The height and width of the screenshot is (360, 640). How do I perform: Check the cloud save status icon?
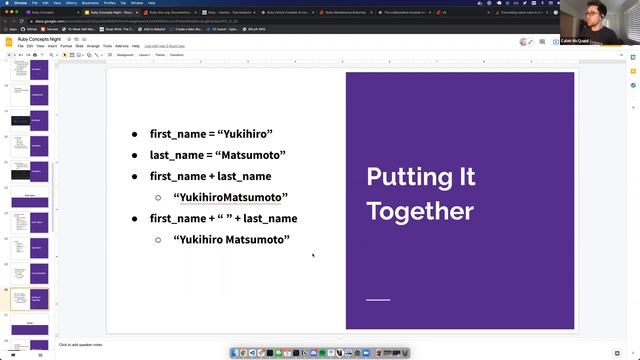pyautogui.click(x=84, y=39)
